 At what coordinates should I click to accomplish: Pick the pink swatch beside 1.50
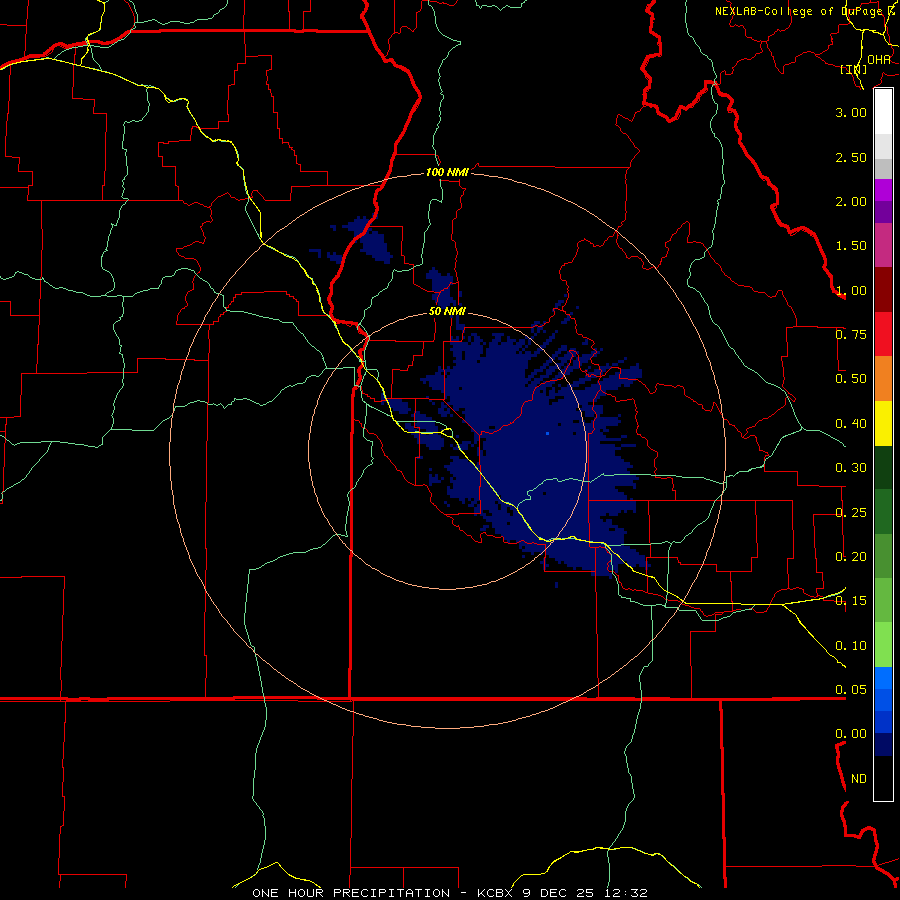[883, 246]
